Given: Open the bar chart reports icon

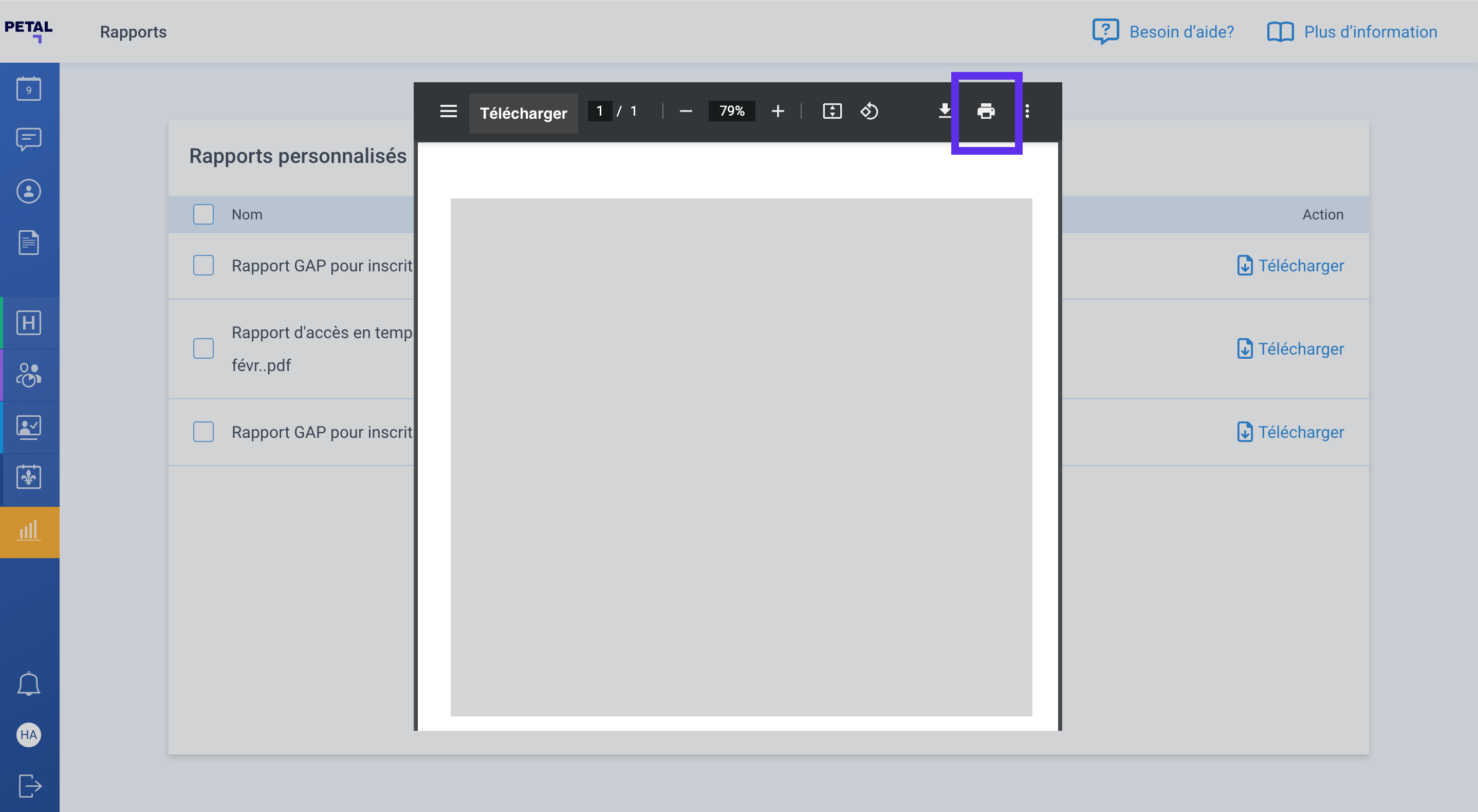Looking at the screenshot, I should (29, 531).
